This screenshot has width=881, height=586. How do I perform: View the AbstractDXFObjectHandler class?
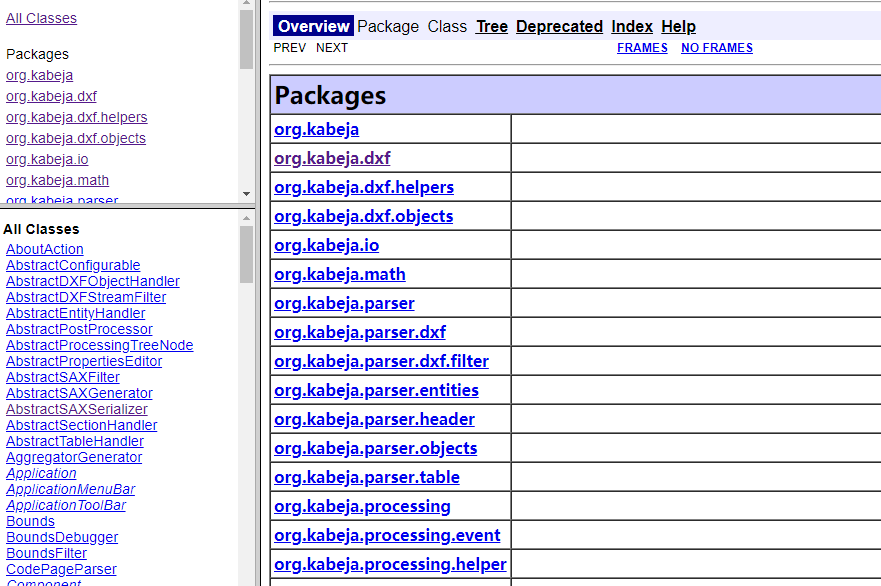(92, 281)
